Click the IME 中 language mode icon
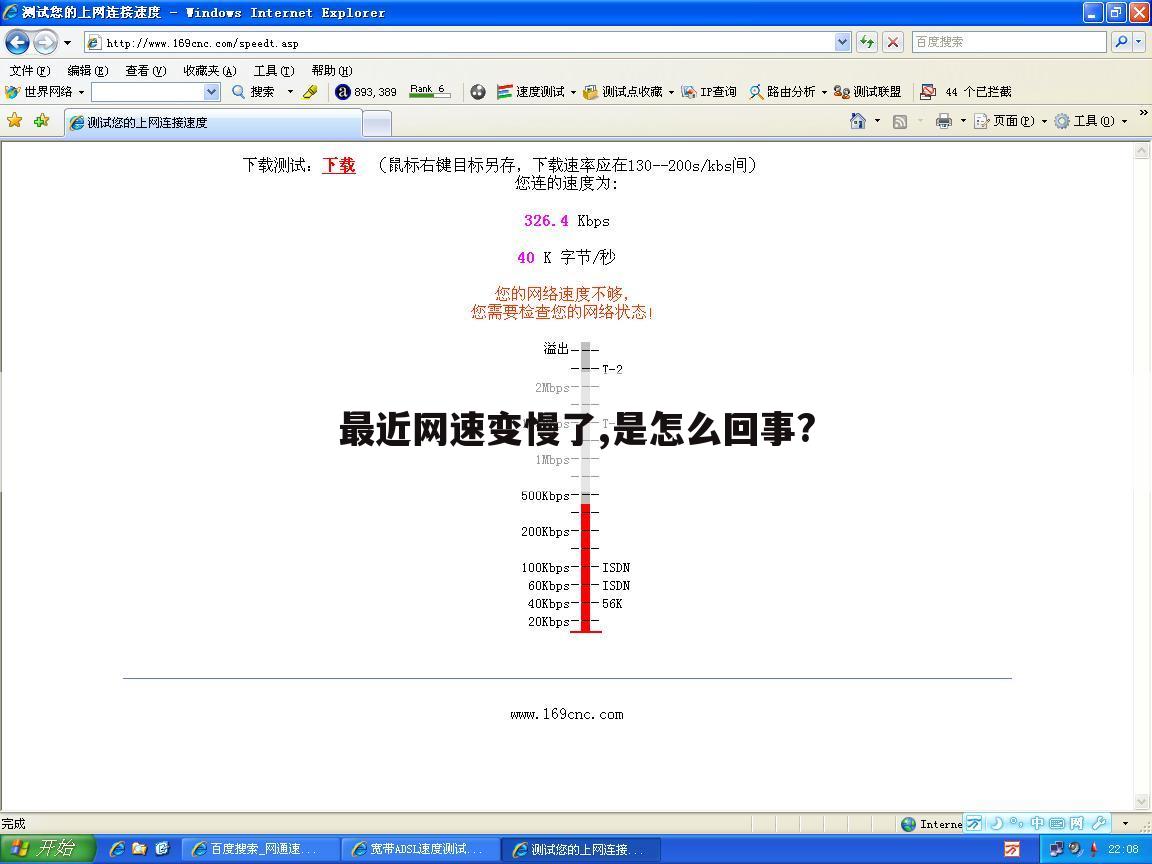 coord(1037,823)
